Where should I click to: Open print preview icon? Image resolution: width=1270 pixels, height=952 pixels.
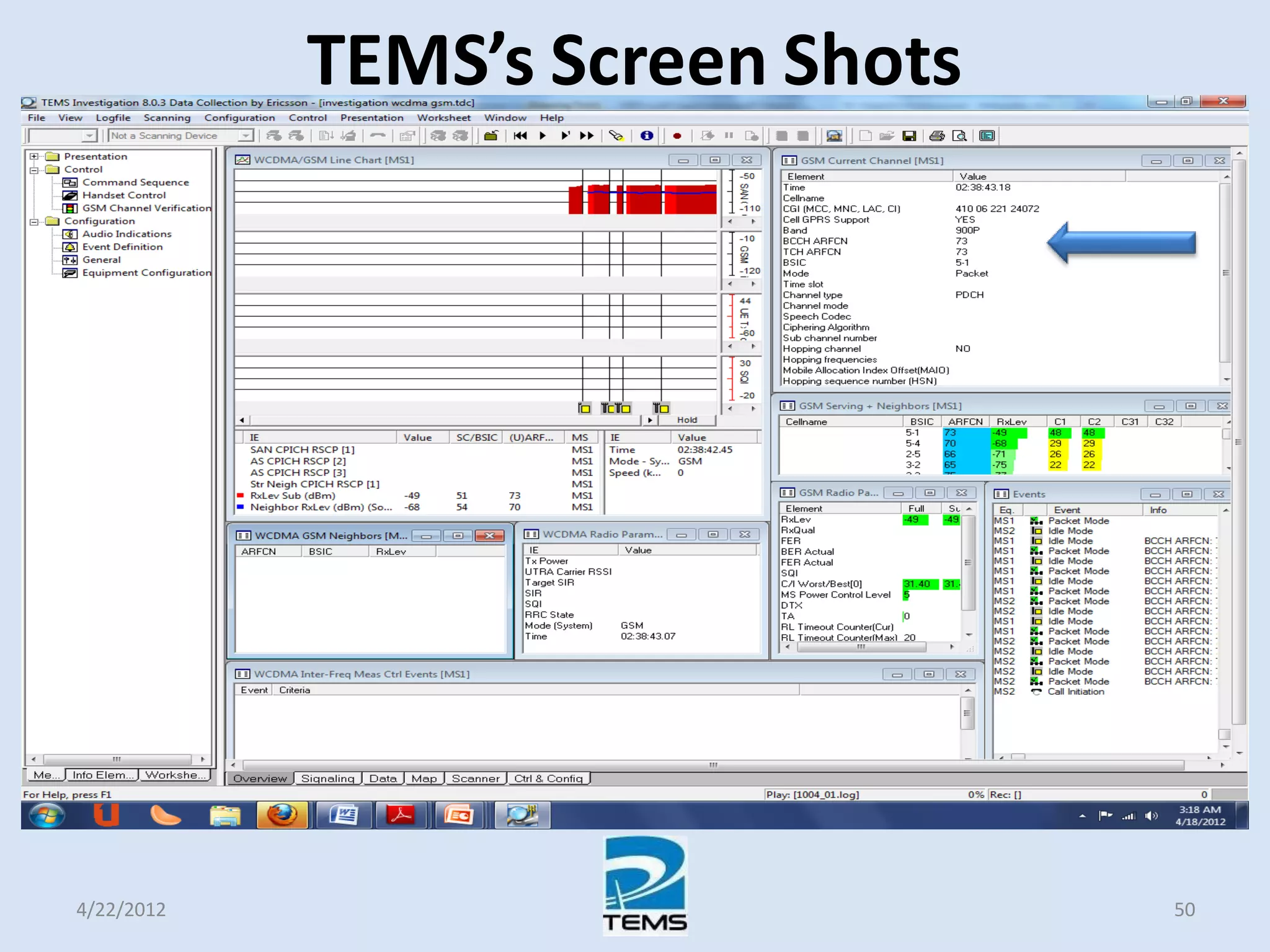point(960,136)
